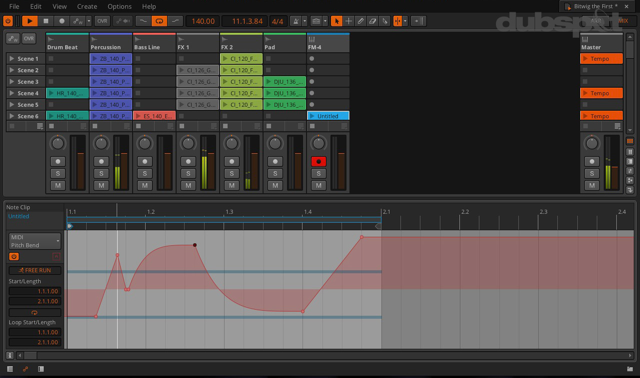Click the punch-in button left of the loop button

point(143,21)
